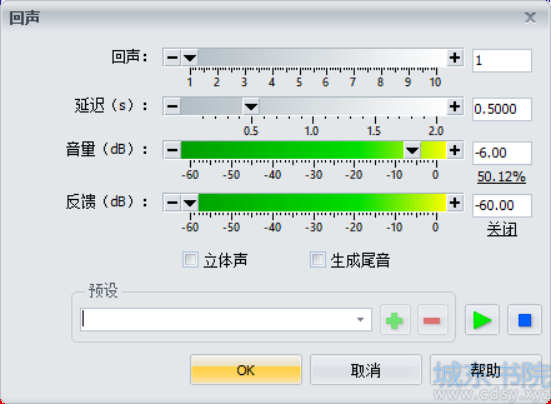Click the red minus remove-preset icon

click(432, 320)
